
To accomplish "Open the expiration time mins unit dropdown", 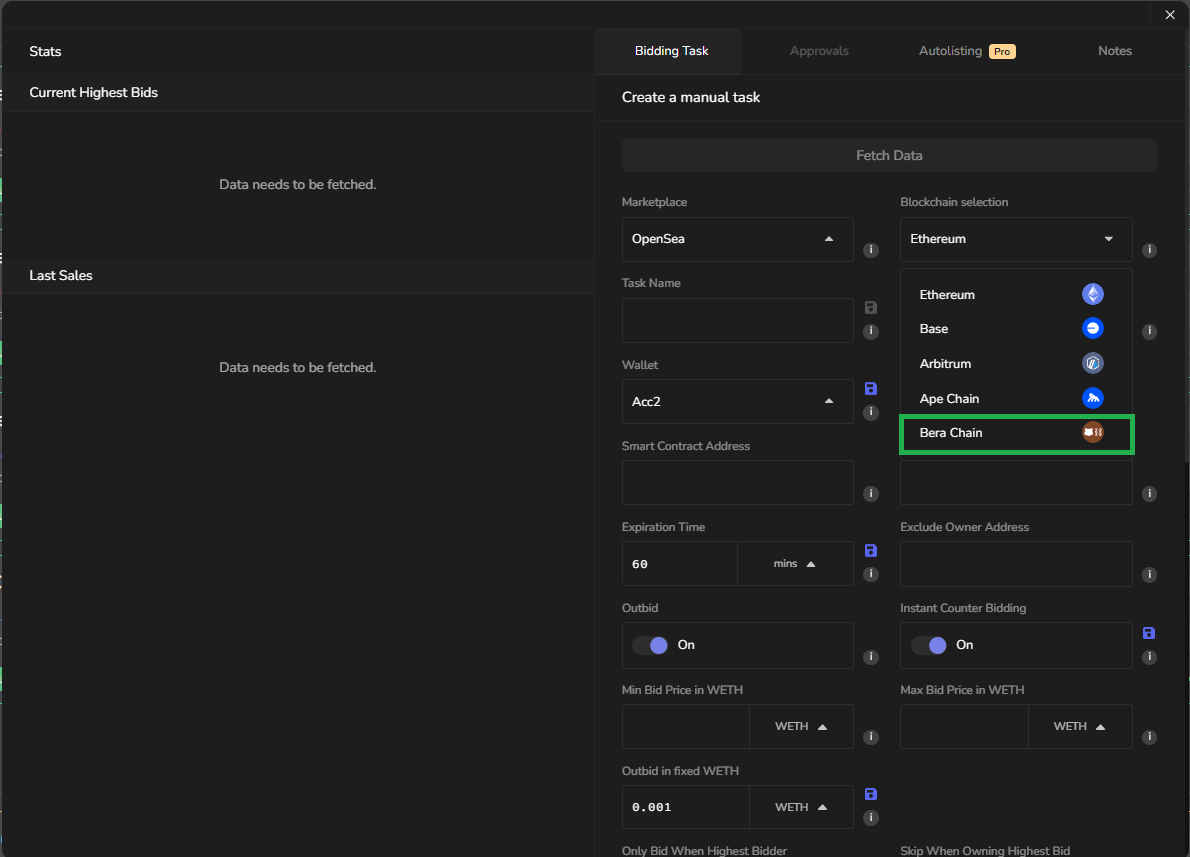I will coord(795,564).
